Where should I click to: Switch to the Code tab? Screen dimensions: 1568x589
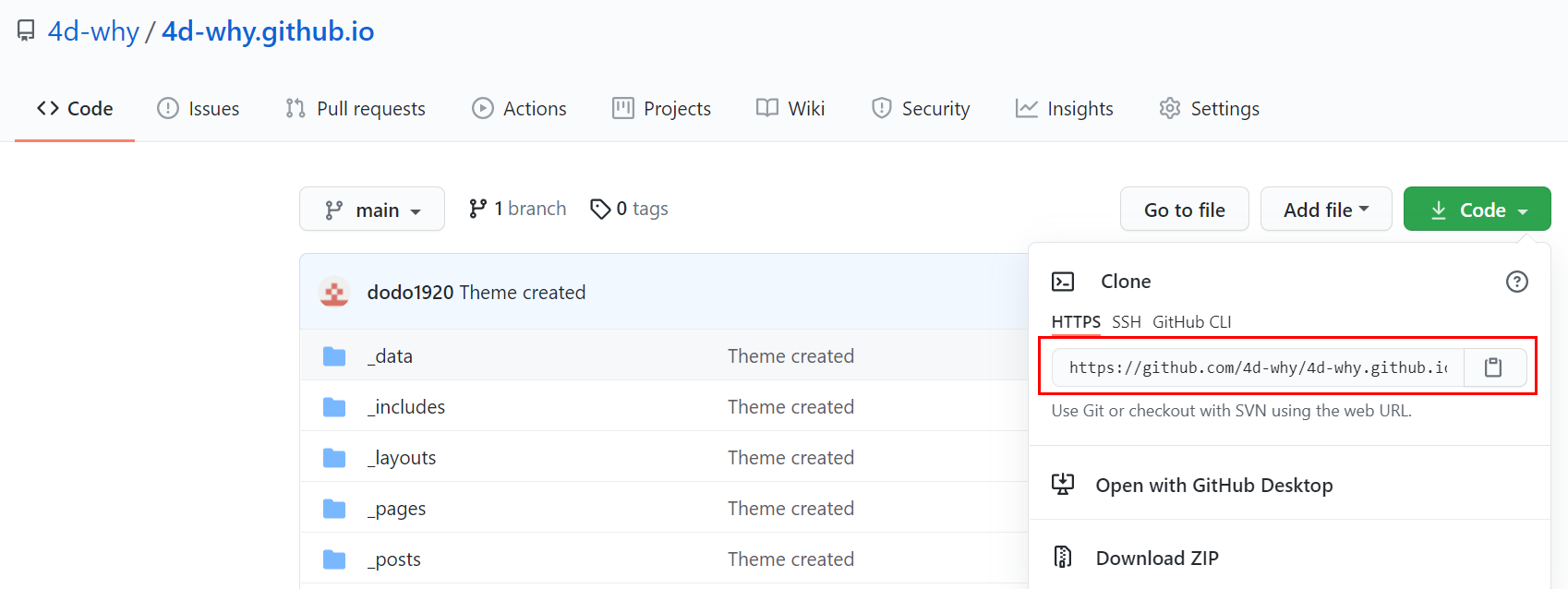tap(75, 108)
